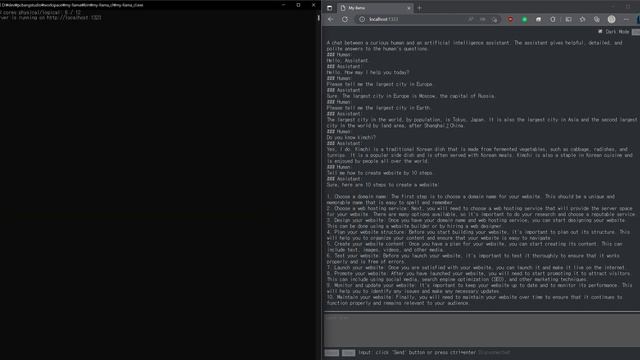Screen dimensions: 640x360
Task: Close the My llama tab
Action: (x=409, y=8)
